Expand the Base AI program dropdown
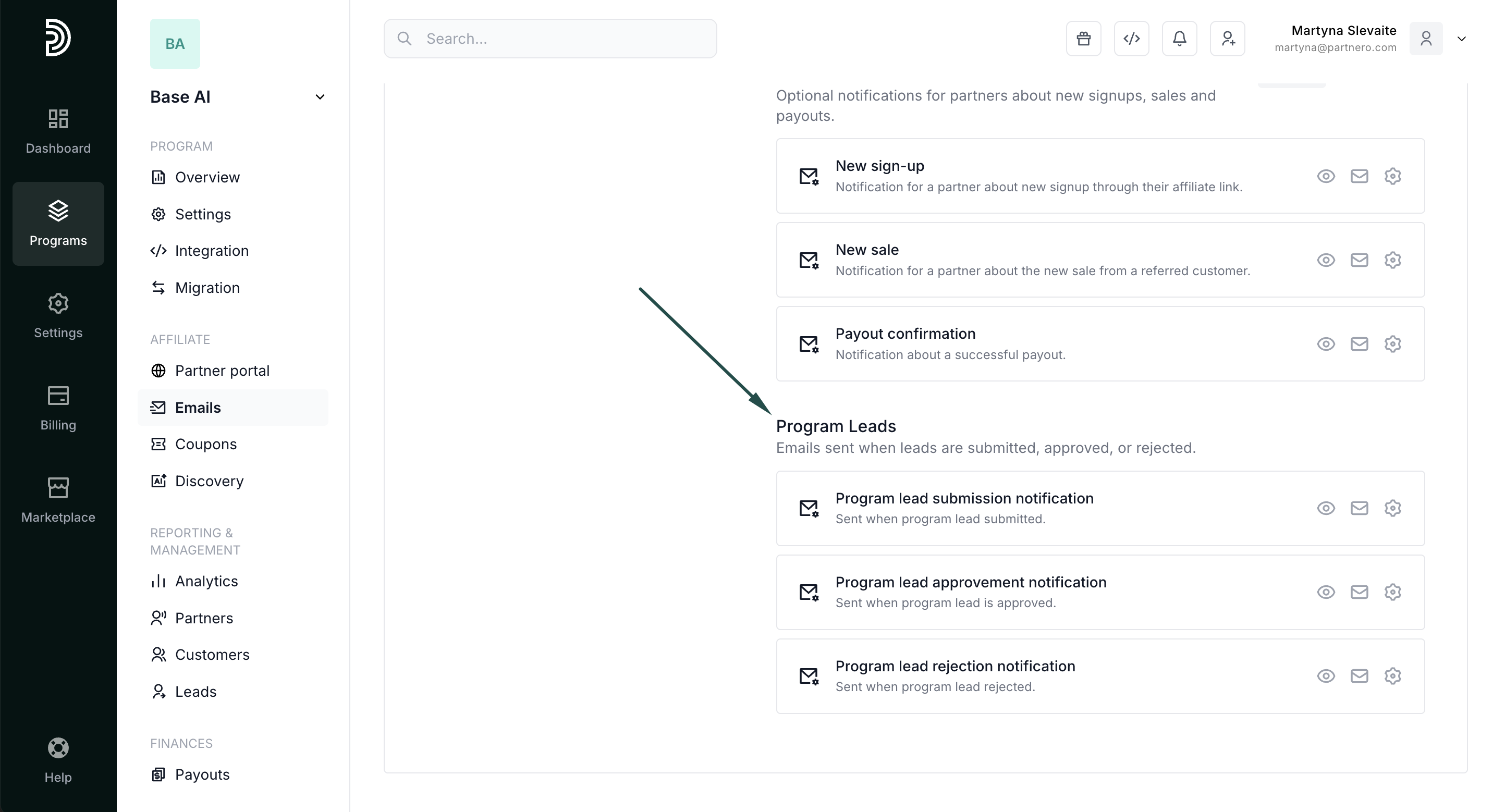 click(320, 97)
